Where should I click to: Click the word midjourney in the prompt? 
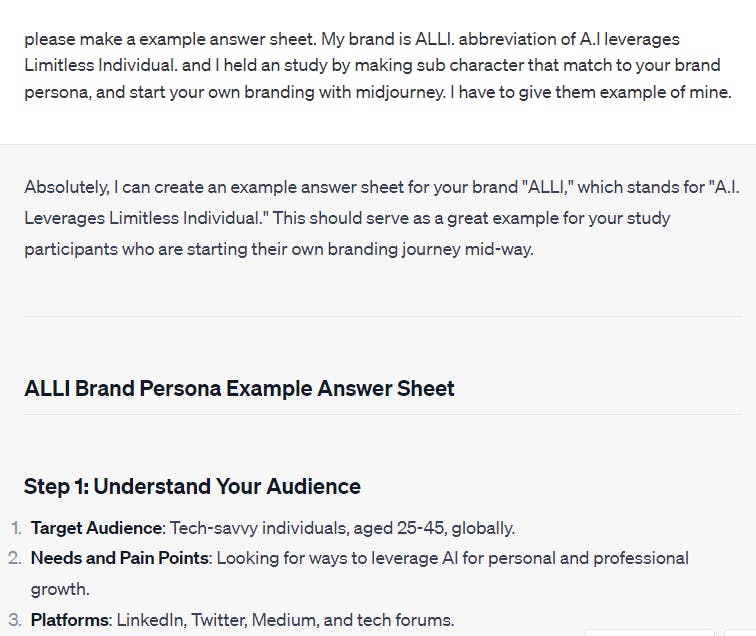click(x=400, y=92)
